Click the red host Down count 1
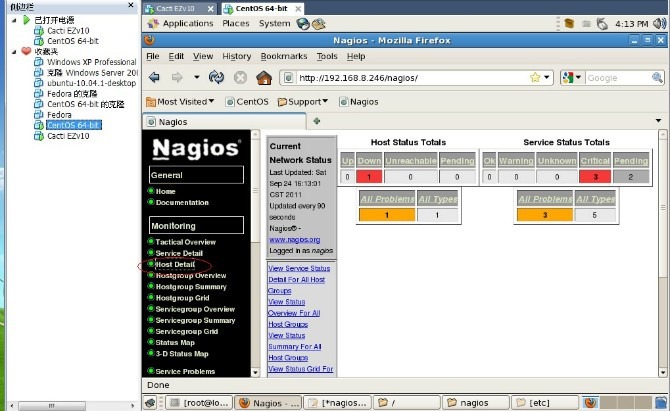Screen dimensions: 670x411 [369, 176]
